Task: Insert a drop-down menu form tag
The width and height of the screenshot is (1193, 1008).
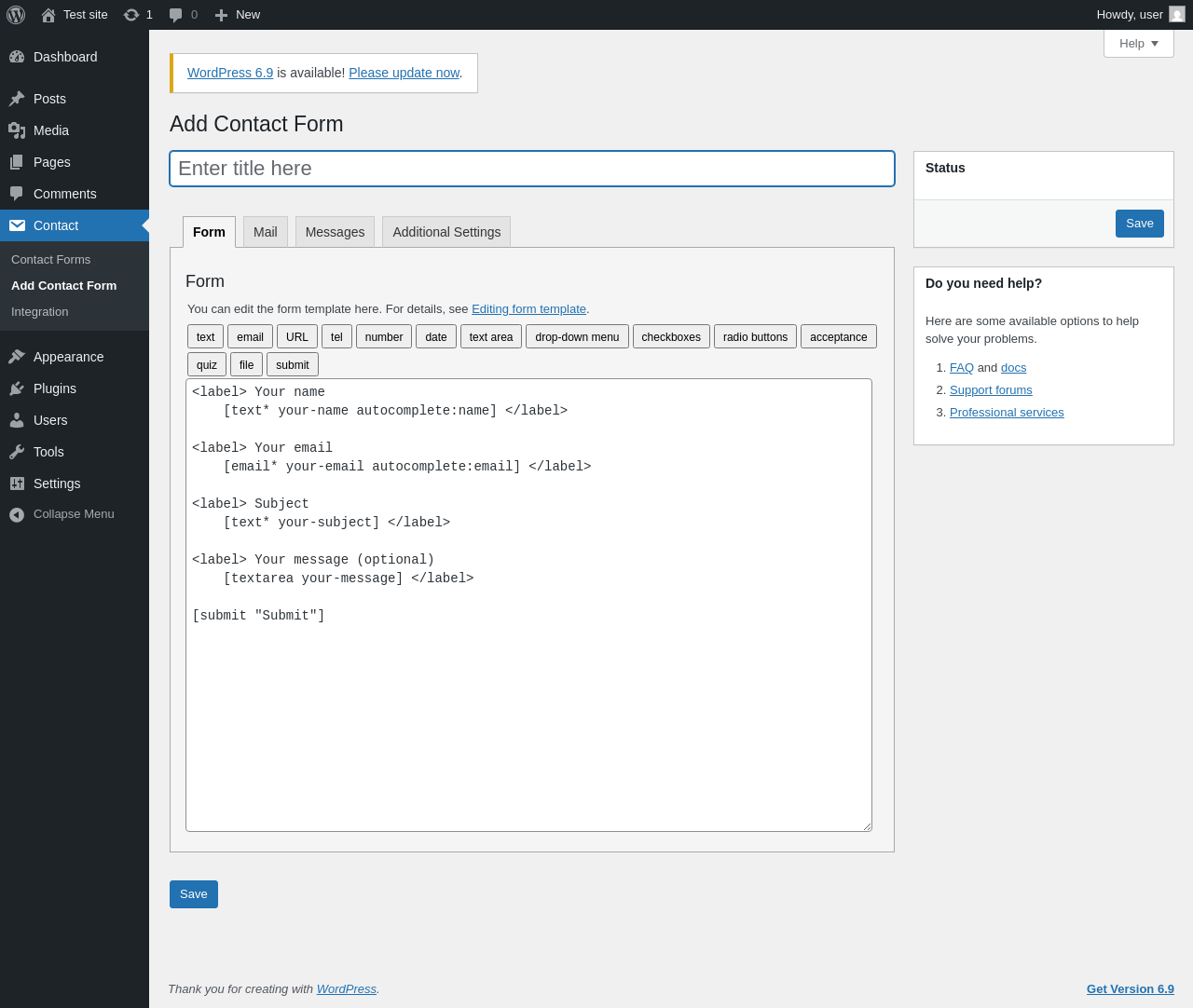Action: [x=577, y=337]
